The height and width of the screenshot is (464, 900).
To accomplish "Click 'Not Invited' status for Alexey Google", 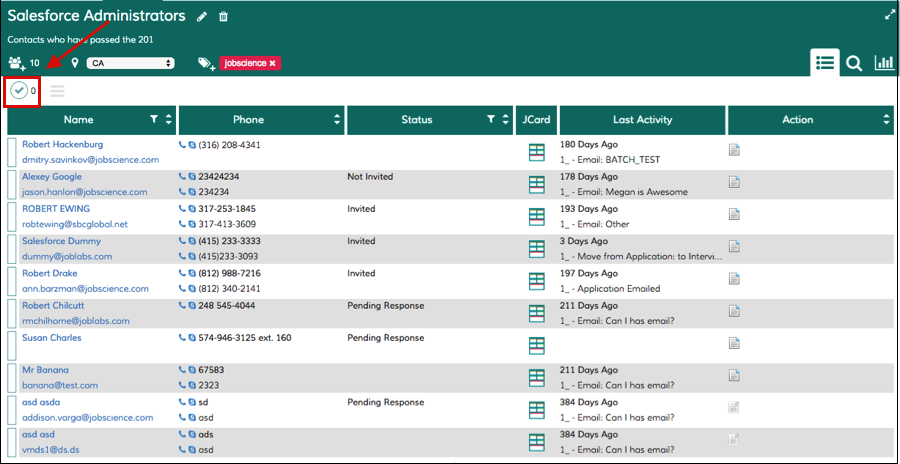I will point(370,177).
